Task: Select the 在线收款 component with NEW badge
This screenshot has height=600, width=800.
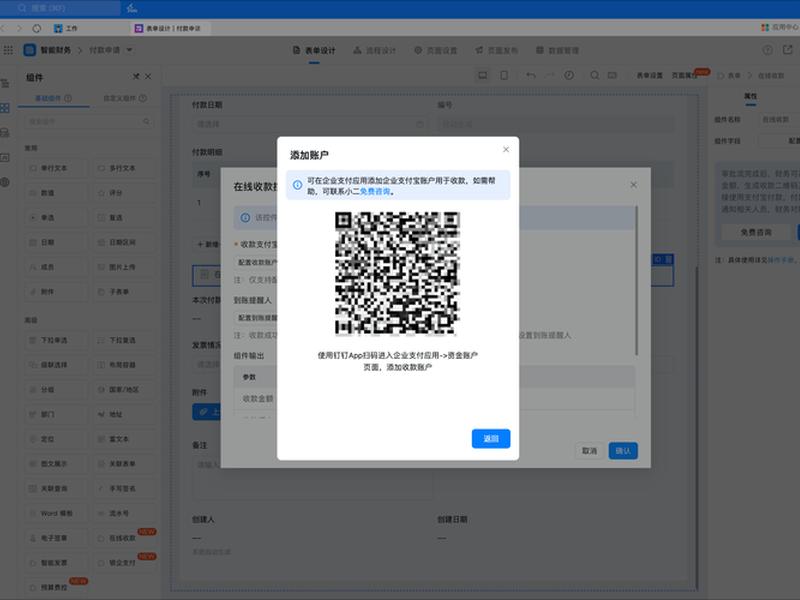Action: [x=124, y=538]
